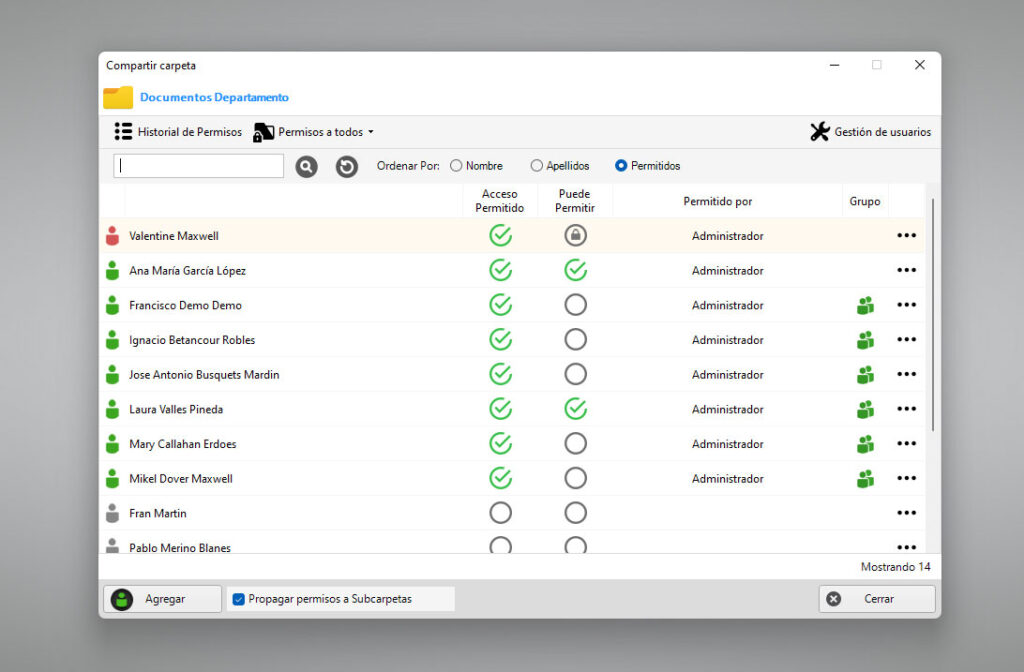Enable Puede Permitir for Mikel Dover Maxwell
Viewport: 1024px width, 672px height.
coord(575,477)
